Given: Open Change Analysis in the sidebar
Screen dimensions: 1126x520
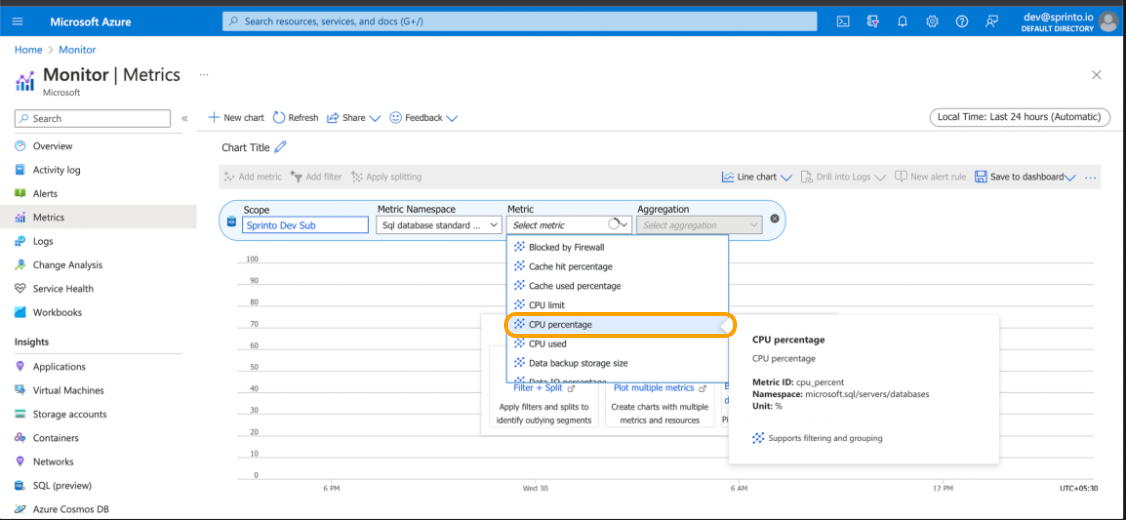Looking at the screenshot, I should click(68, 265).
